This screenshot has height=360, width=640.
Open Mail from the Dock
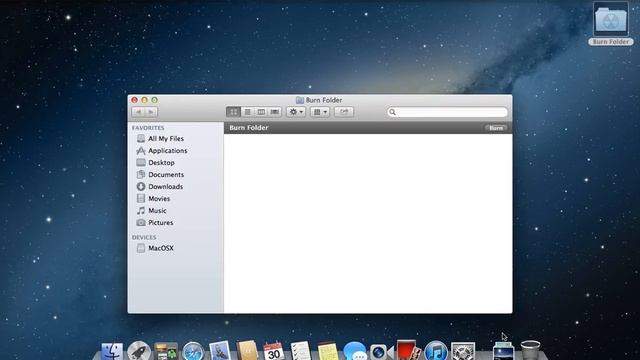tap(220, 351)
